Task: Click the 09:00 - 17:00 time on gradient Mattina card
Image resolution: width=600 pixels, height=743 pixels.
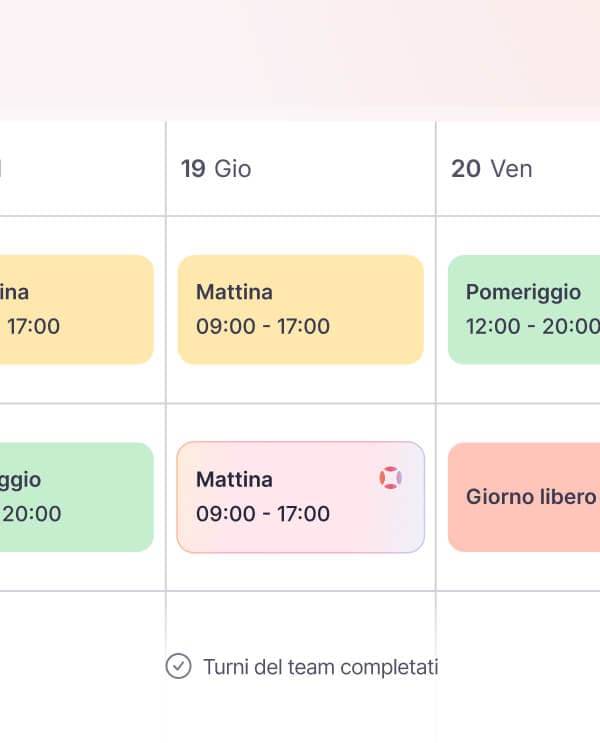Action: pos(263,514)
